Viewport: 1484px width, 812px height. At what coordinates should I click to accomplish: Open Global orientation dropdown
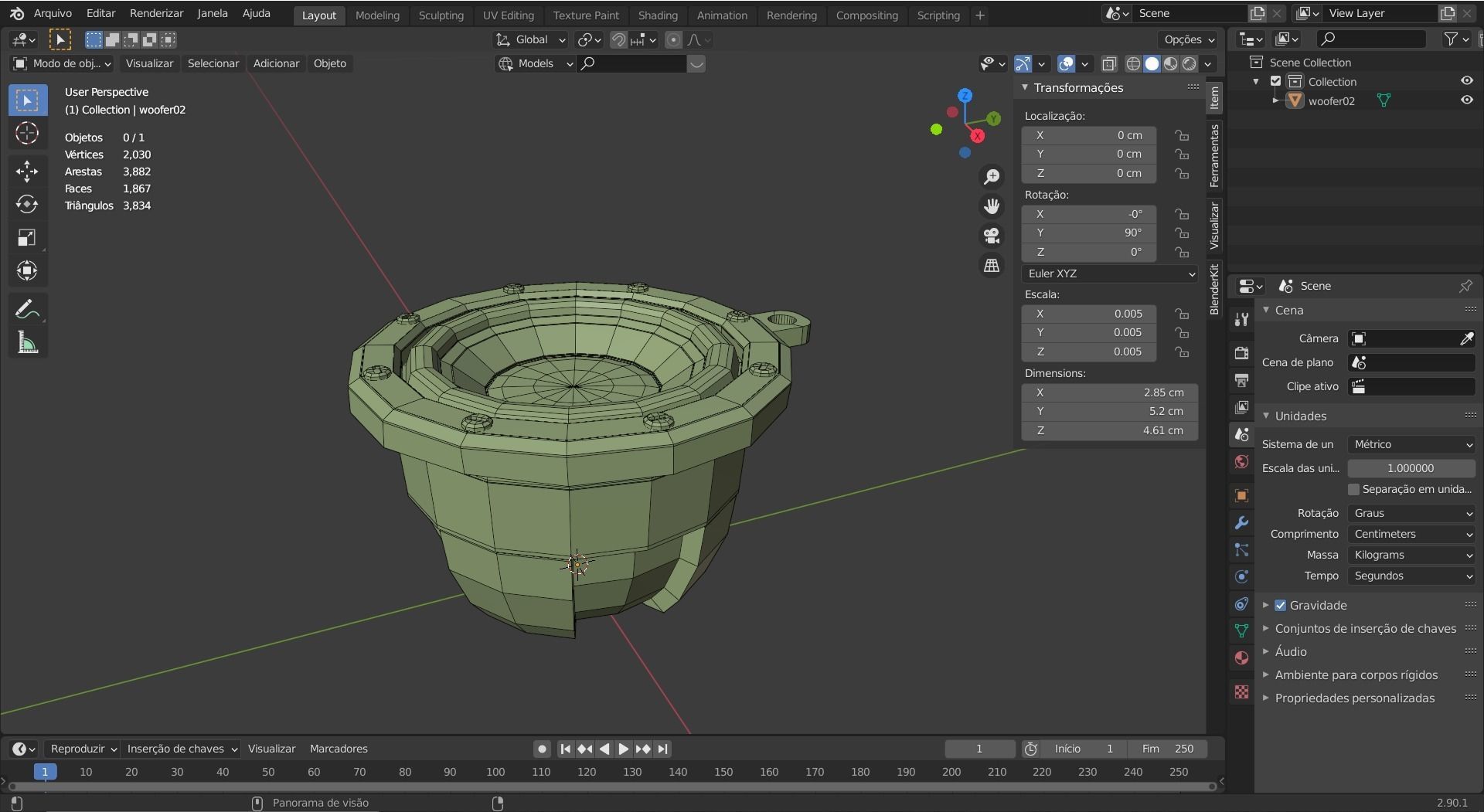click(x=530, y=40)
